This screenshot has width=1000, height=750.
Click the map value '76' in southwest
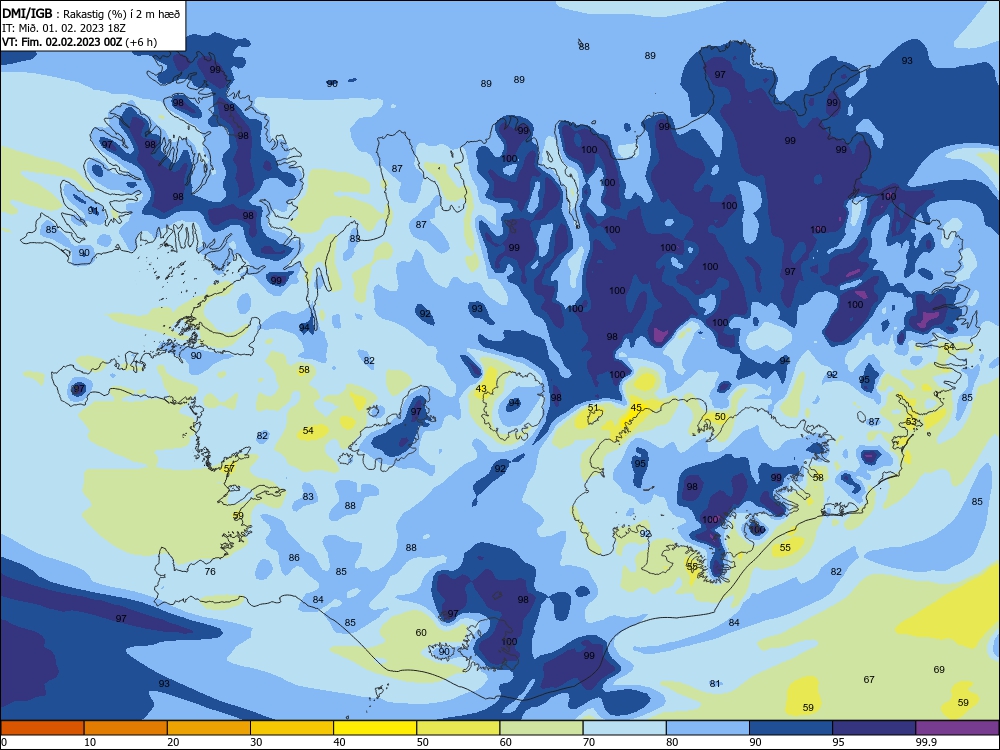210,571
